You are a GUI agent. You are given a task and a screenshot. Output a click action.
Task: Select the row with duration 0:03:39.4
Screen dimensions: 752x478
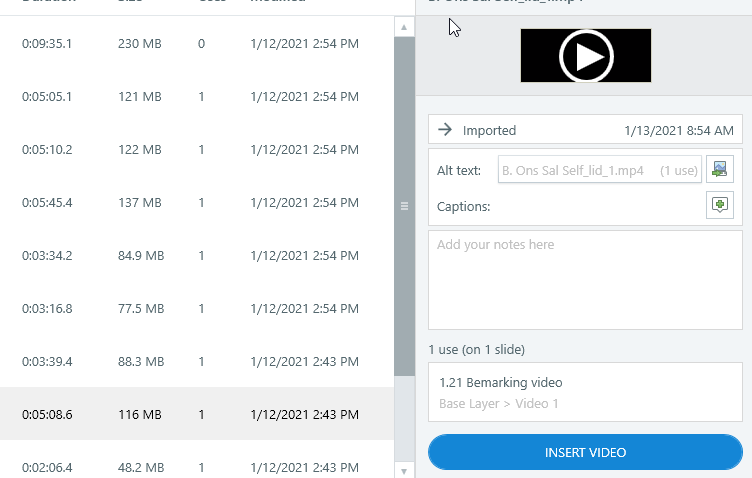tap(197, 361)
